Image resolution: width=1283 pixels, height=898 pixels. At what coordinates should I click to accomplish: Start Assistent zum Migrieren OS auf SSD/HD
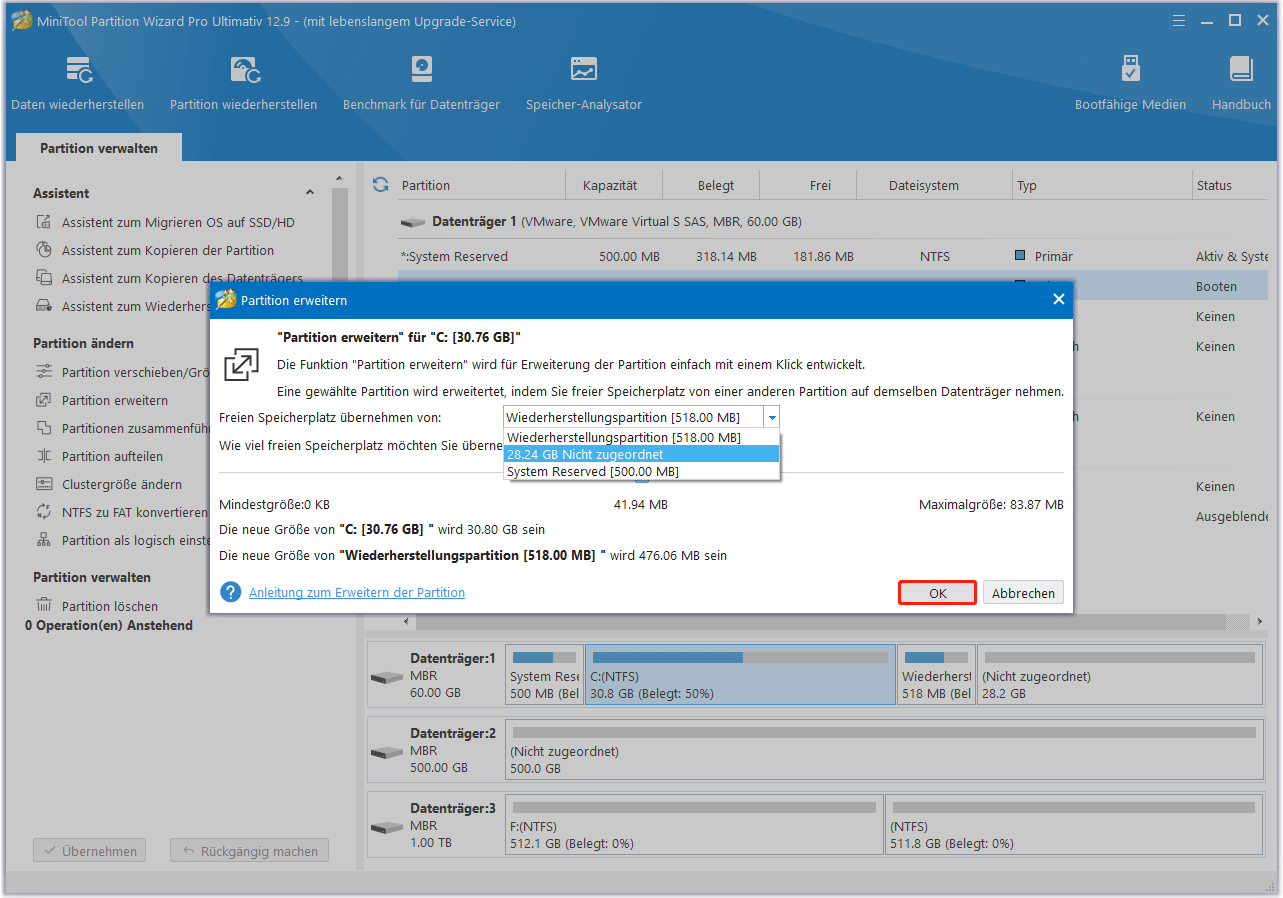(x=166, y=223)
